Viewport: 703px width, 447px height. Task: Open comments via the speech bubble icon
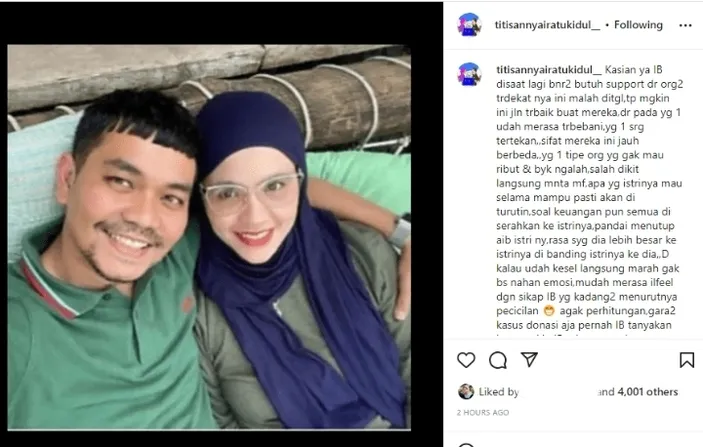(x=498, y=360)
